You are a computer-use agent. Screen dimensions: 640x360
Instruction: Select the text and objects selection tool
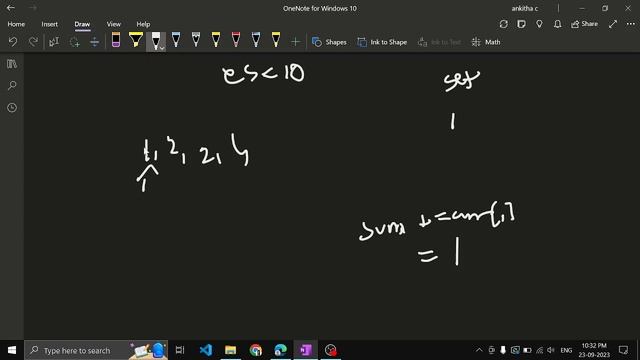click(x=54, y=42)
